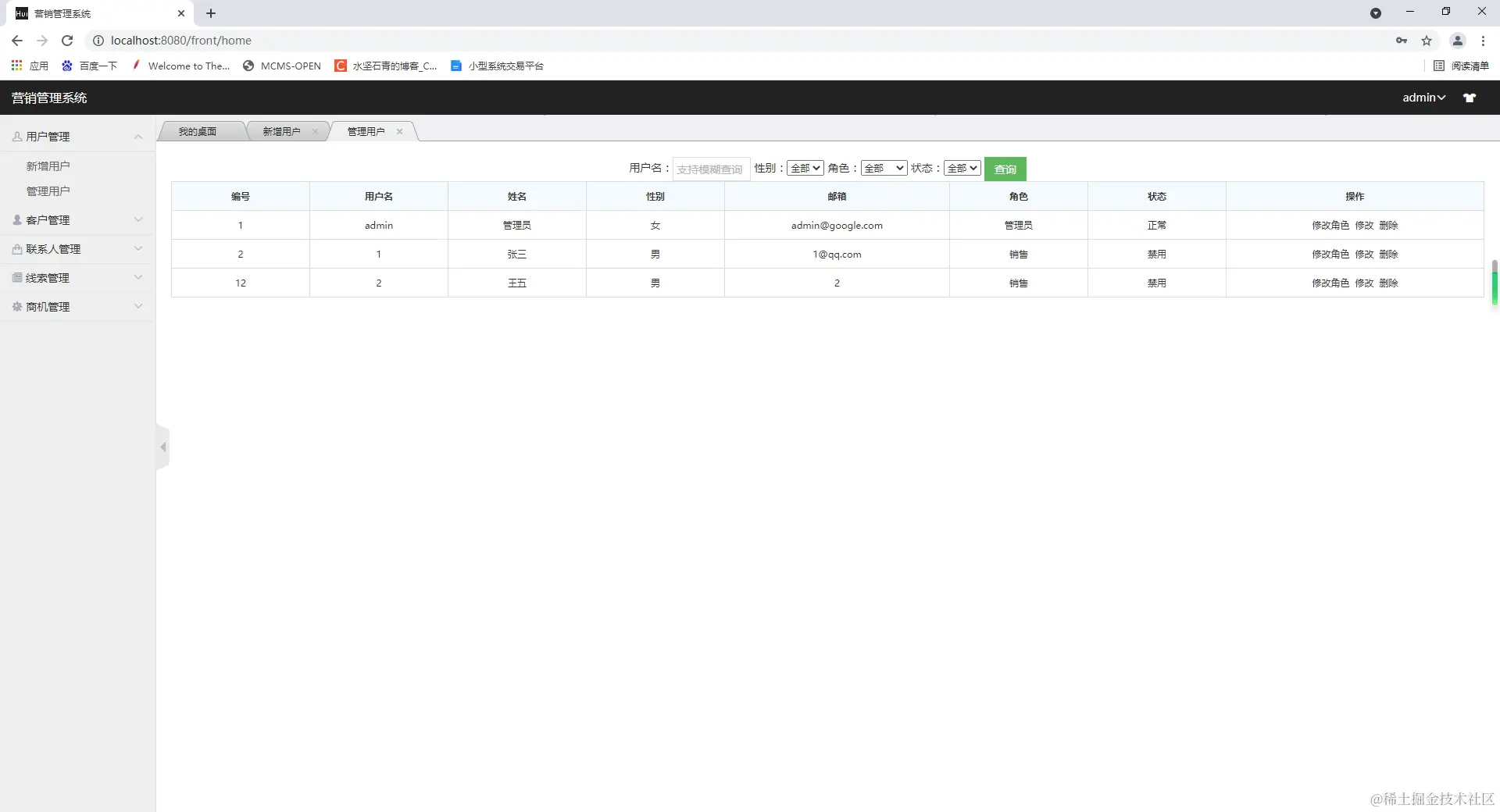Image resolution: width=1500 pixels, height=812 pixels.
Task: Open the Chrome profile avatar icon
Action: [x=1458, y=41]
